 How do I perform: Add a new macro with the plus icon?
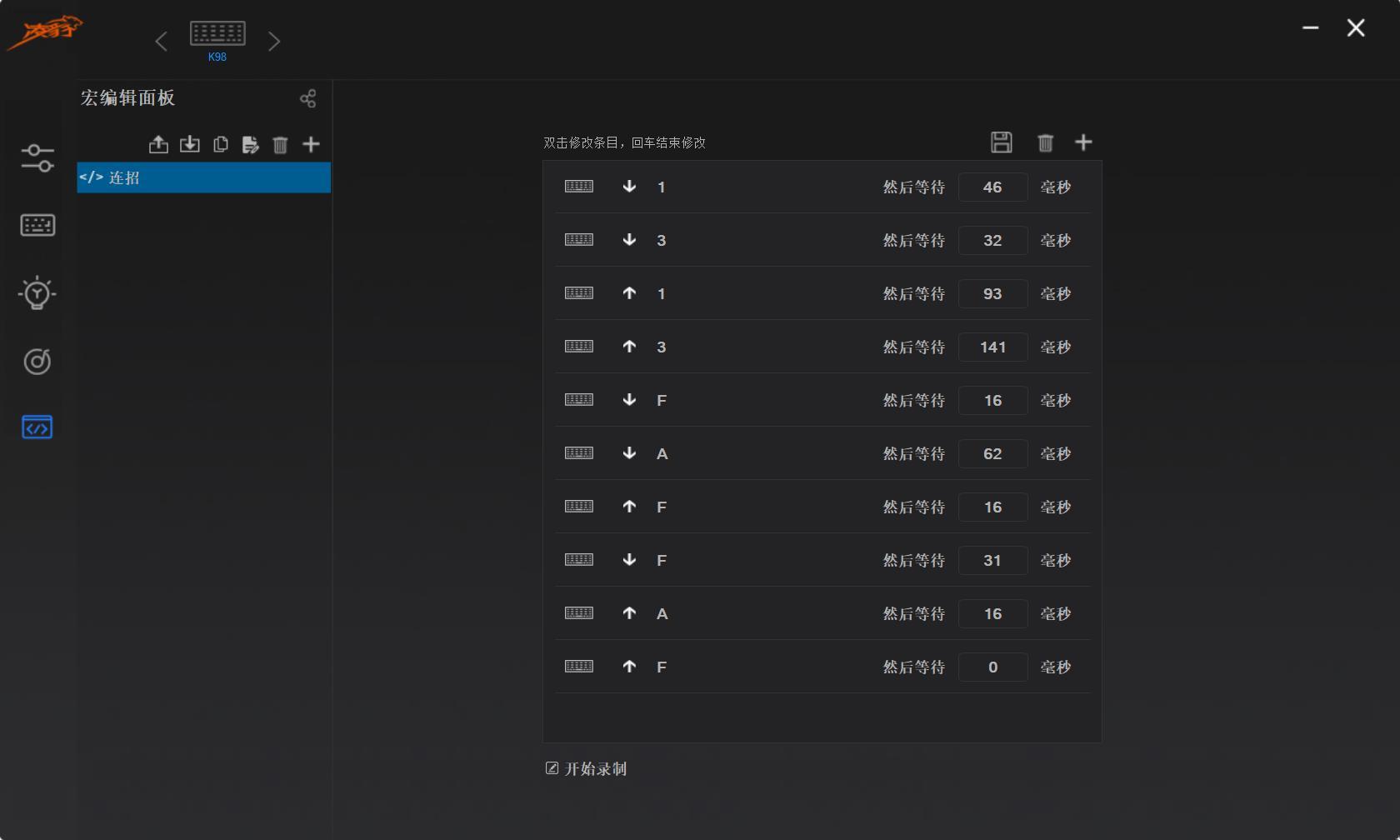[310, 144]
